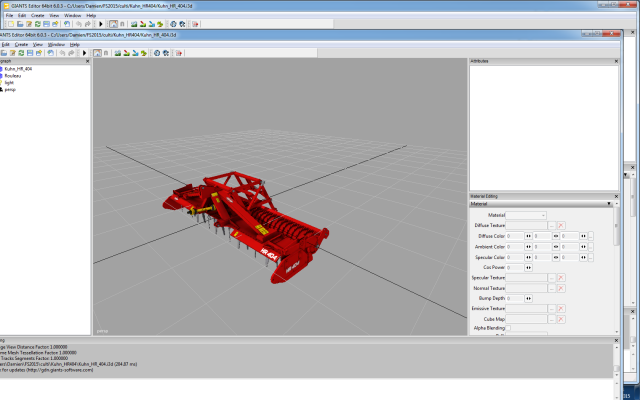
Task: Open Help menu in front window
Action: 75,44
